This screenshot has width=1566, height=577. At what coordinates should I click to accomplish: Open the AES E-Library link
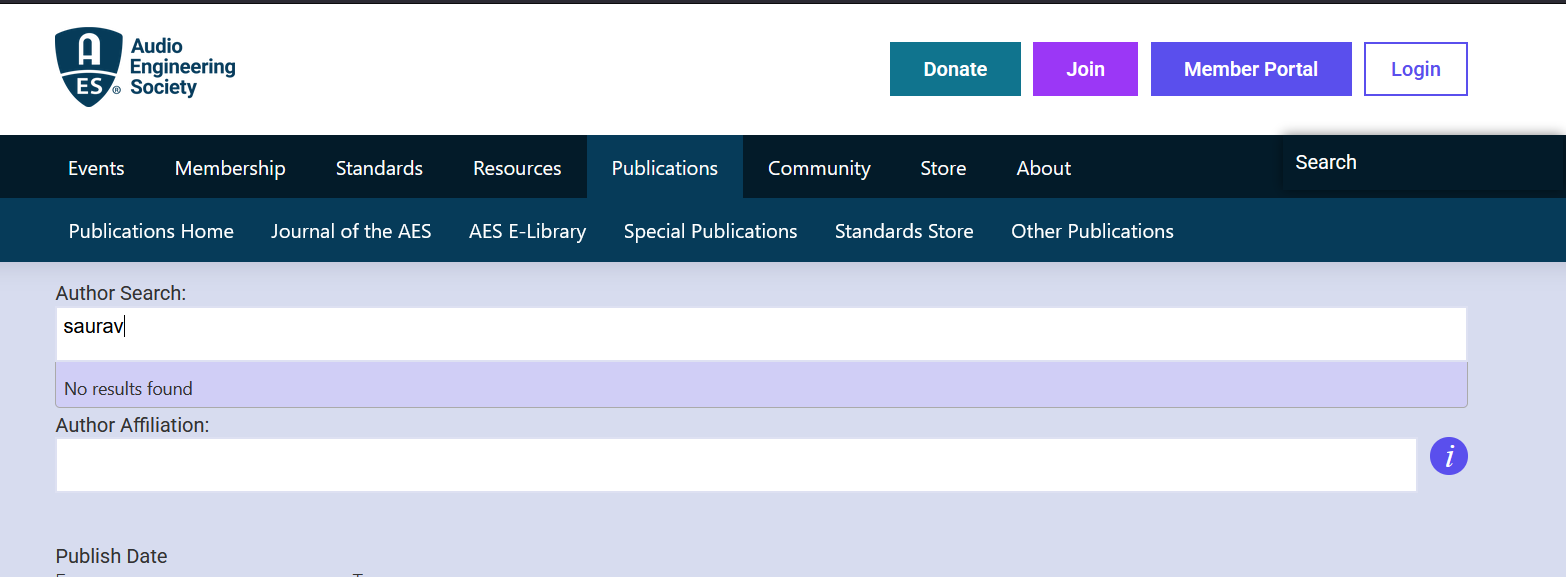[527, 231]
